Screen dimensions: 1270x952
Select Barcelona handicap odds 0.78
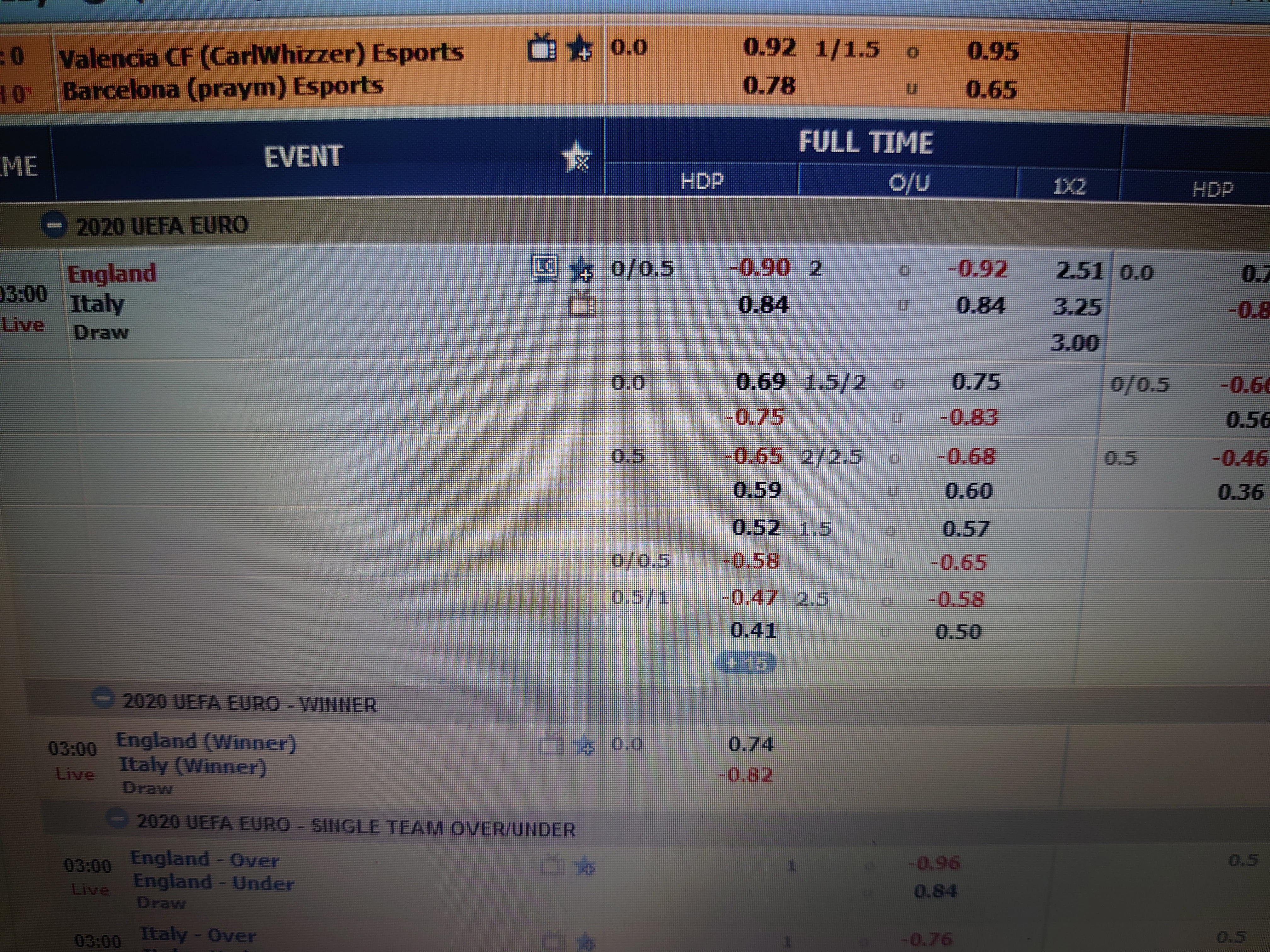(769, 86)
